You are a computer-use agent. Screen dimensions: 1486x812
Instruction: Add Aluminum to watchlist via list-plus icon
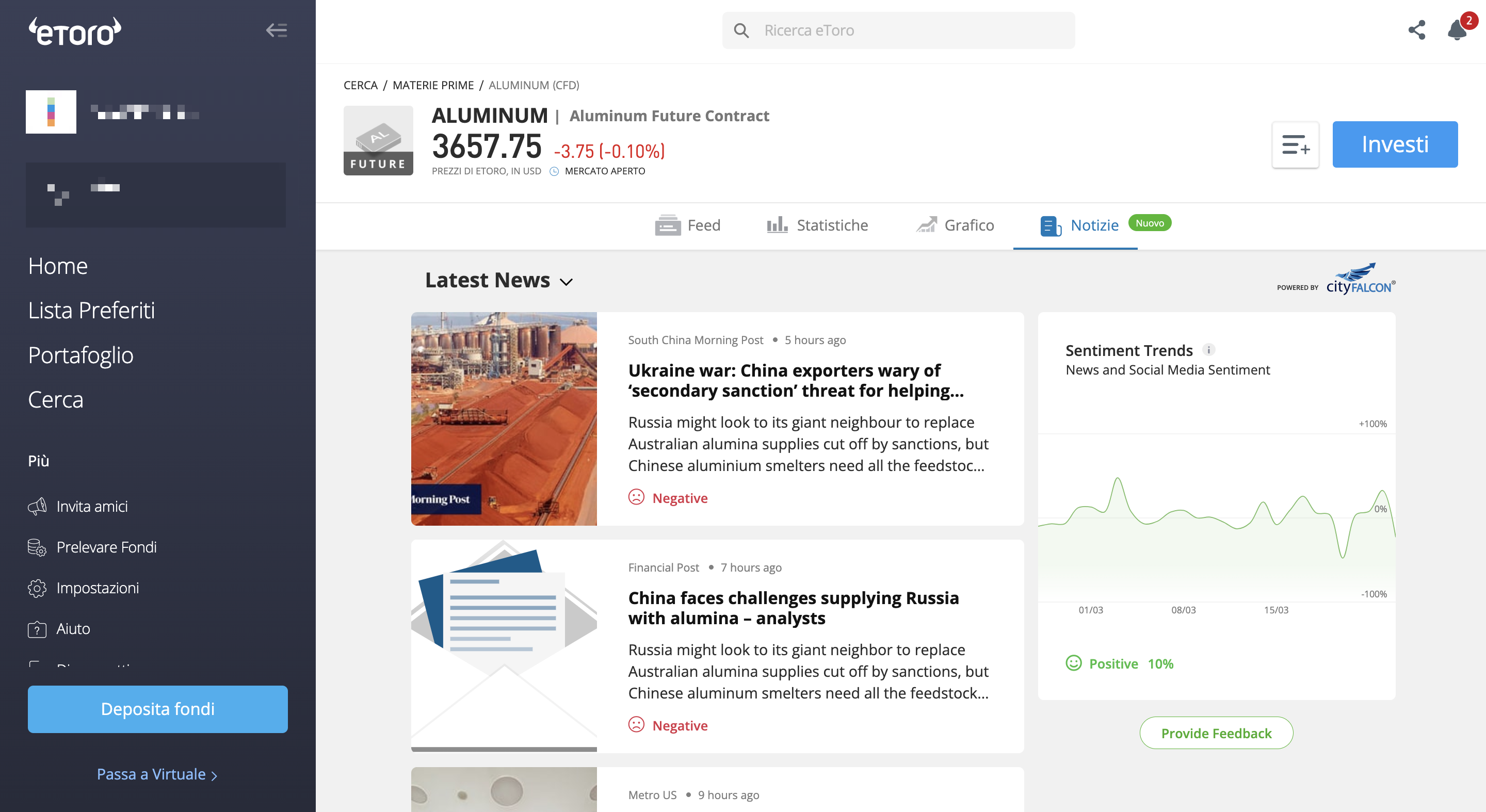1295,145
